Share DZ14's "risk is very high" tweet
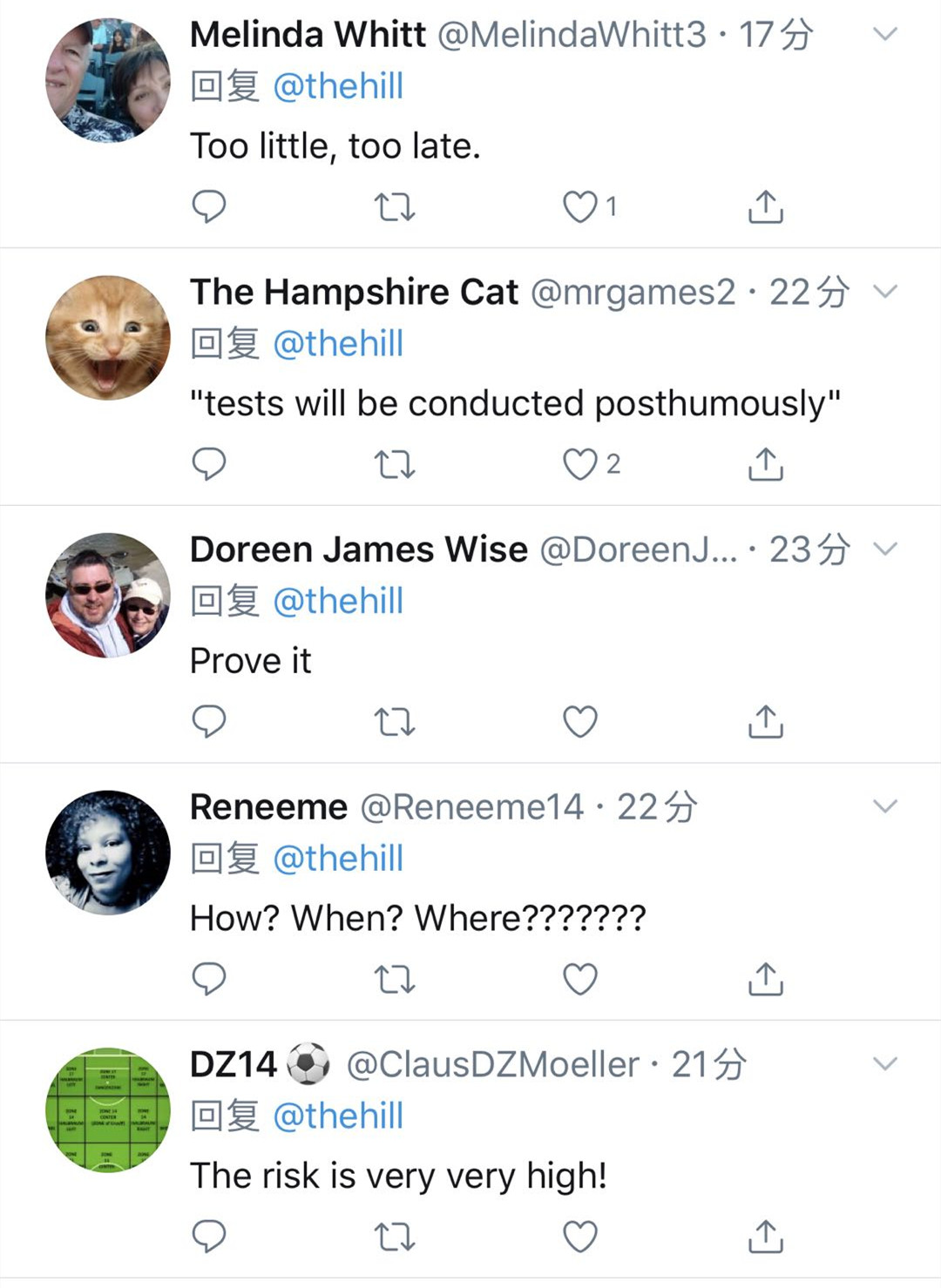941x1288 pixels. click(766, 1236)
